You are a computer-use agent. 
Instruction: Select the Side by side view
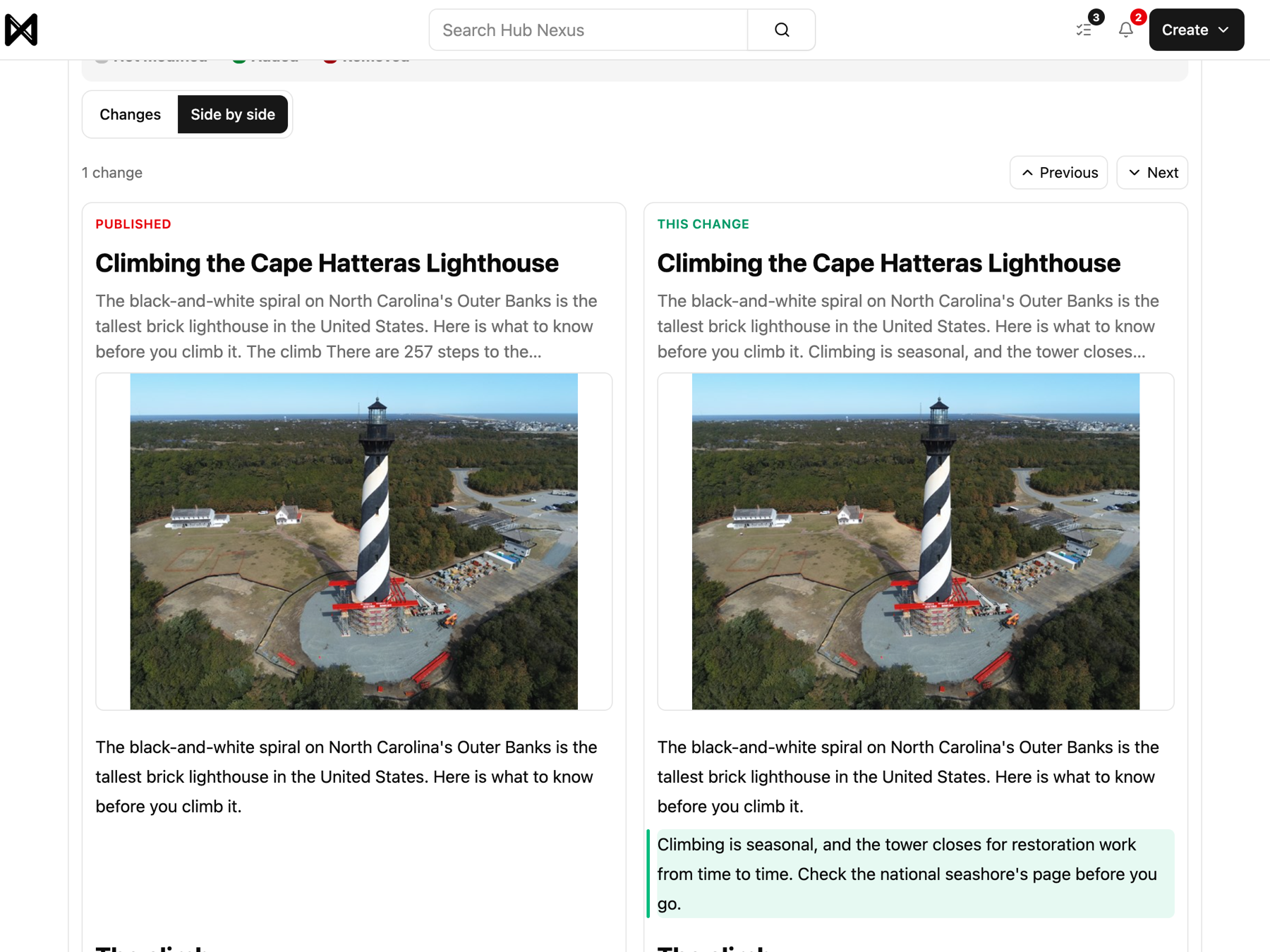[233, 114]
